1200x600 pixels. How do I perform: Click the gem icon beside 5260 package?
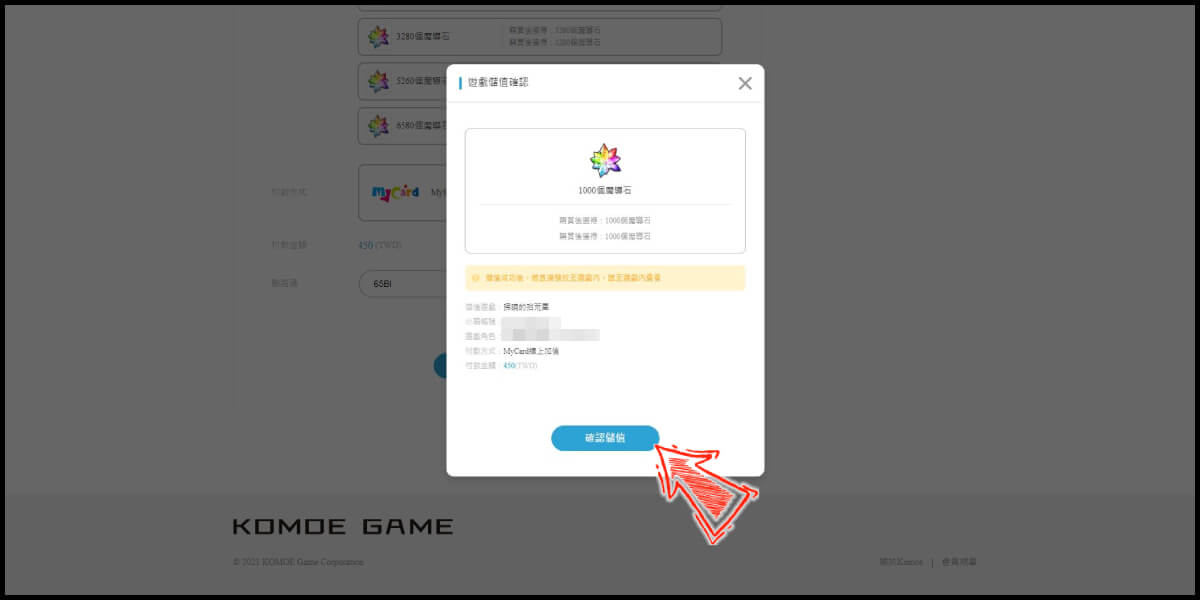[378, 81]
